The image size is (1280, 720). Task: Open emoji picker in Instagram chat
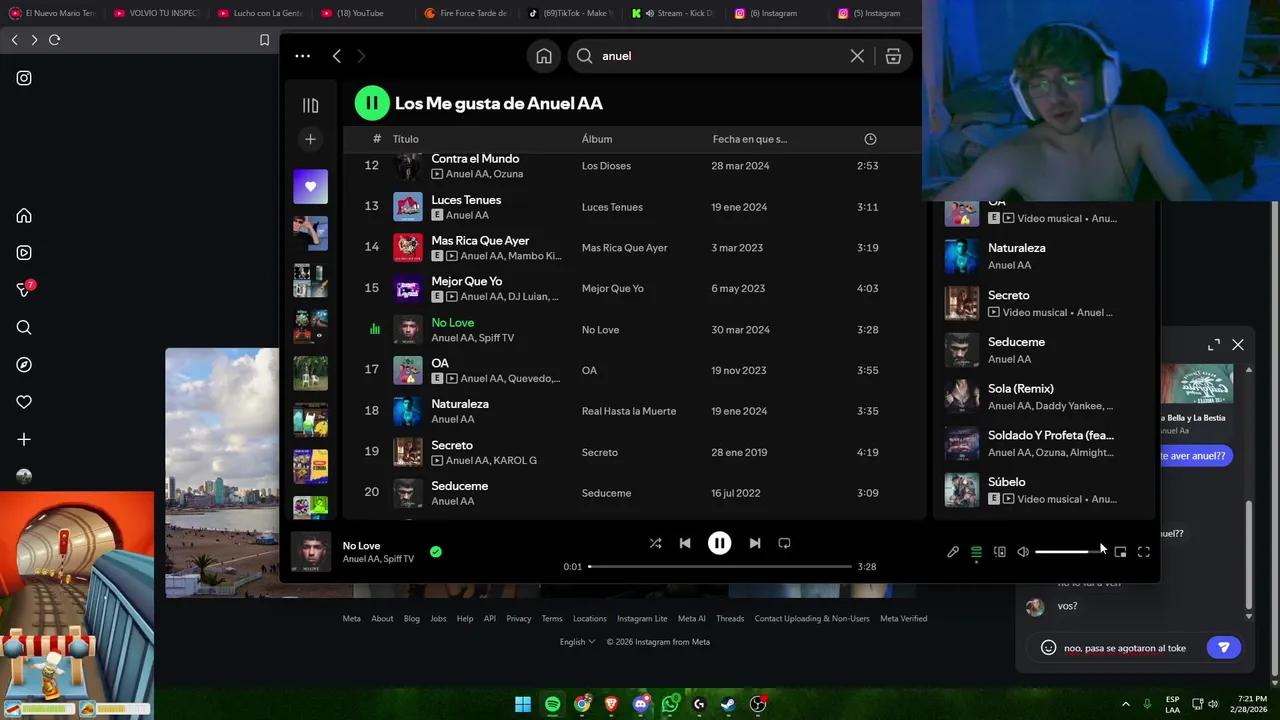tap(1048, 648)
